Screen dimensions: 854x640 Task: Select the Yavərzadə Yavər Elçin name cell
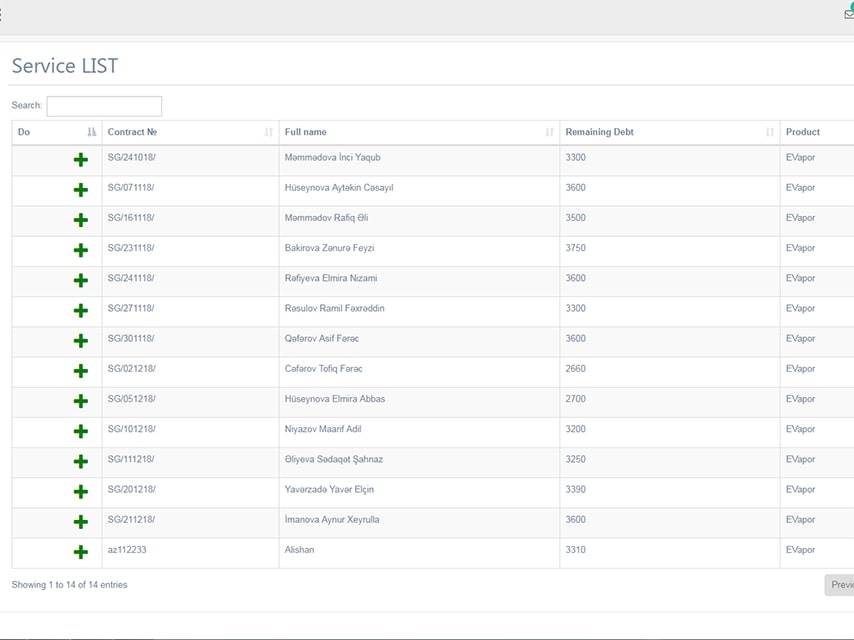tap(330, 490)
